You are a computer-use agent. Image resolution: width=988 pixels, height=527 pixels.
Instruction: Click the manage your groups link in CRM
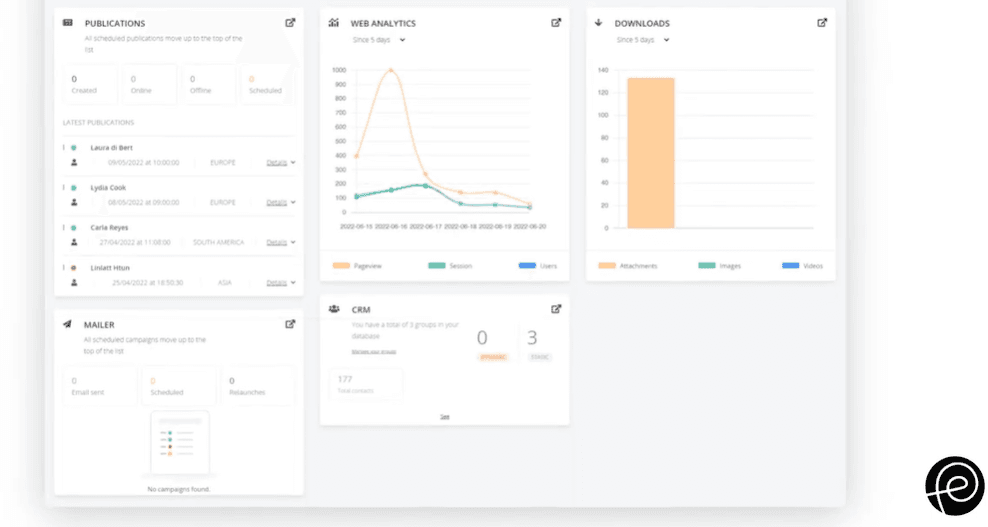374,352
